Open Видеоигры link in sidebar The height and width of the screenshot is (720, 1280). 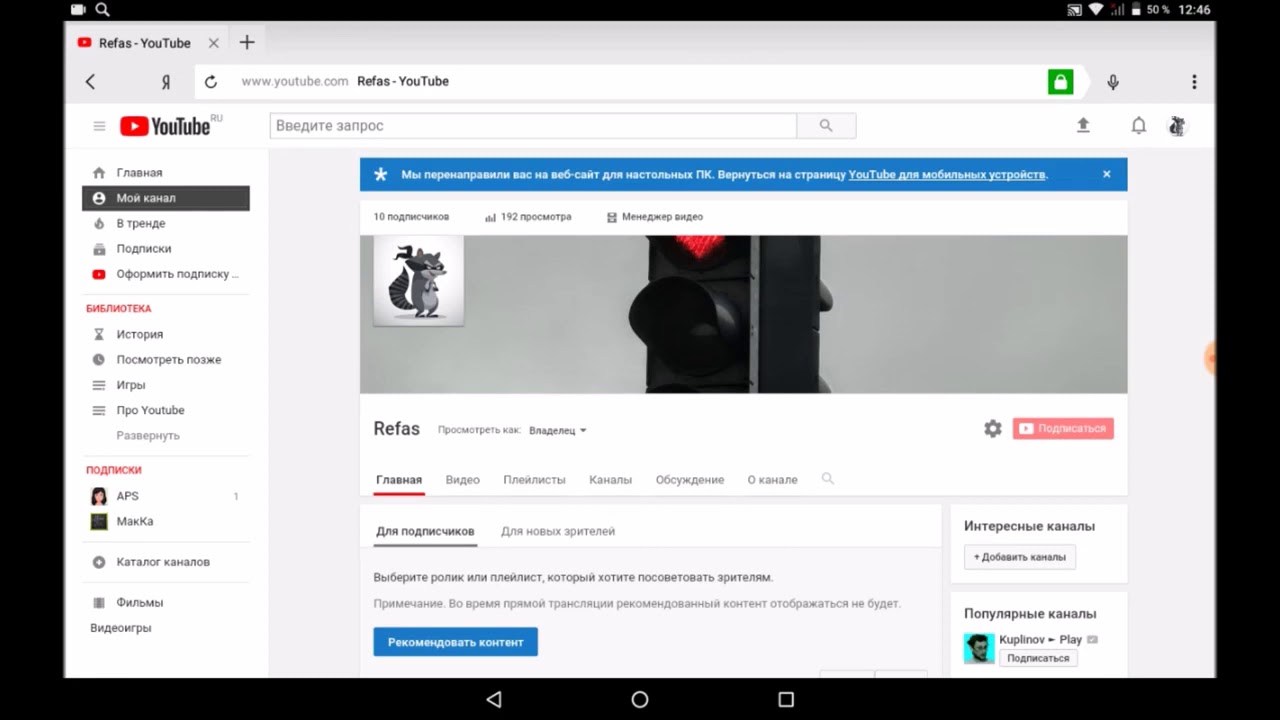(121, 628)
